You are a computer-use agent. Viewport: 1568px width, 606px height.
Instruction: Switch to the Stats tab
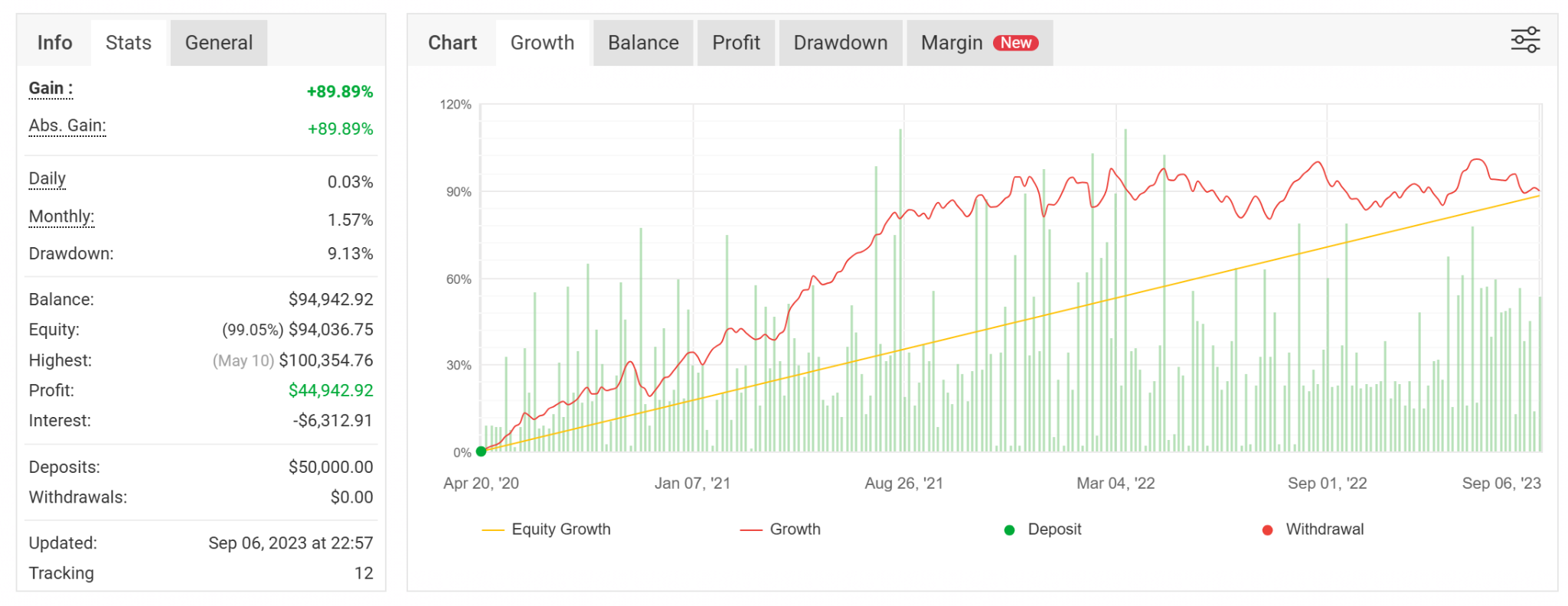(129, 43)
